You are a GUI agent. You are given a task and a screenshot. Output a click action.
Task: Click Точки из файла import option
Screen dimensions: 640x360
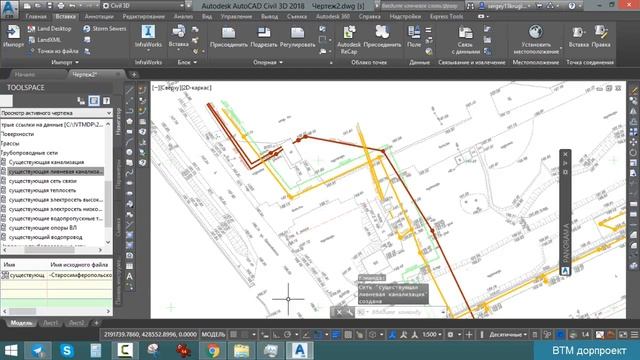53,51
